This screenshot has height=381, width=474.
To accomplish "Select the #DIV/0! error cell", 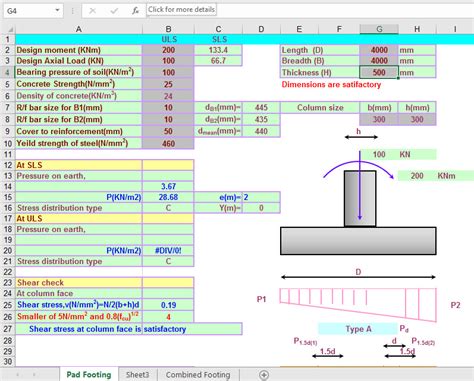I will (x=168, y=250).
